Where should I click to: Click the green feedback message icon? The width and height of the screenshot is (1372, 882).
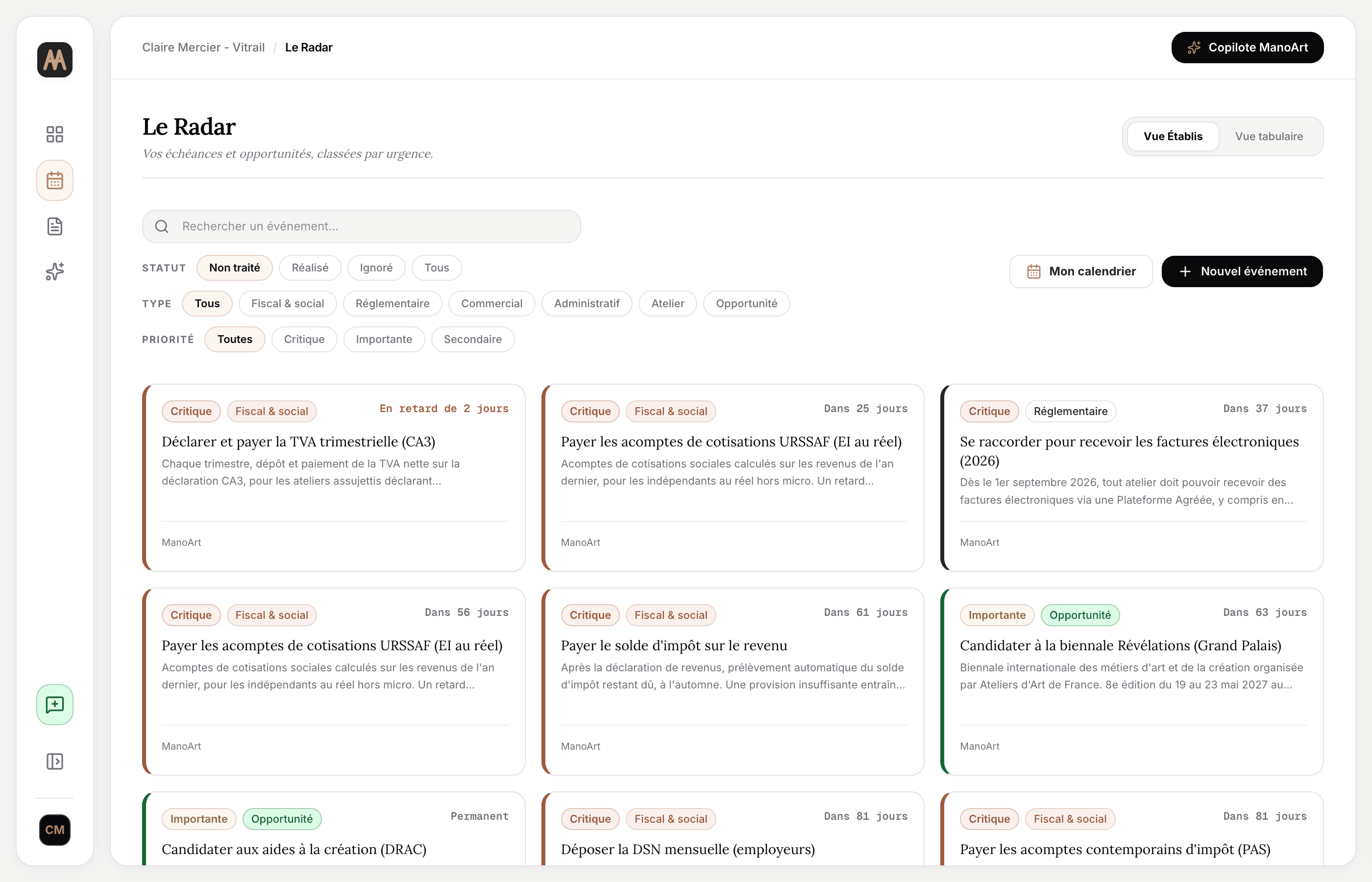[54, 705]
